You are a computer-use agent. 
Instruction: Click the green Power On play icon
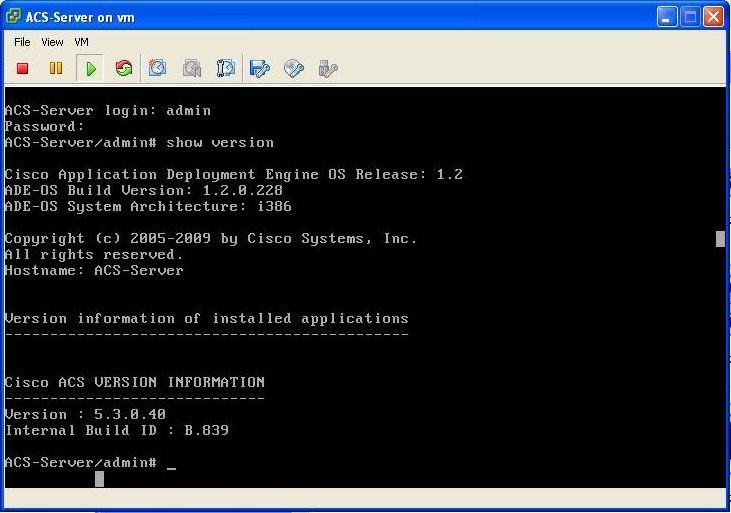click(x=90, y=68)
